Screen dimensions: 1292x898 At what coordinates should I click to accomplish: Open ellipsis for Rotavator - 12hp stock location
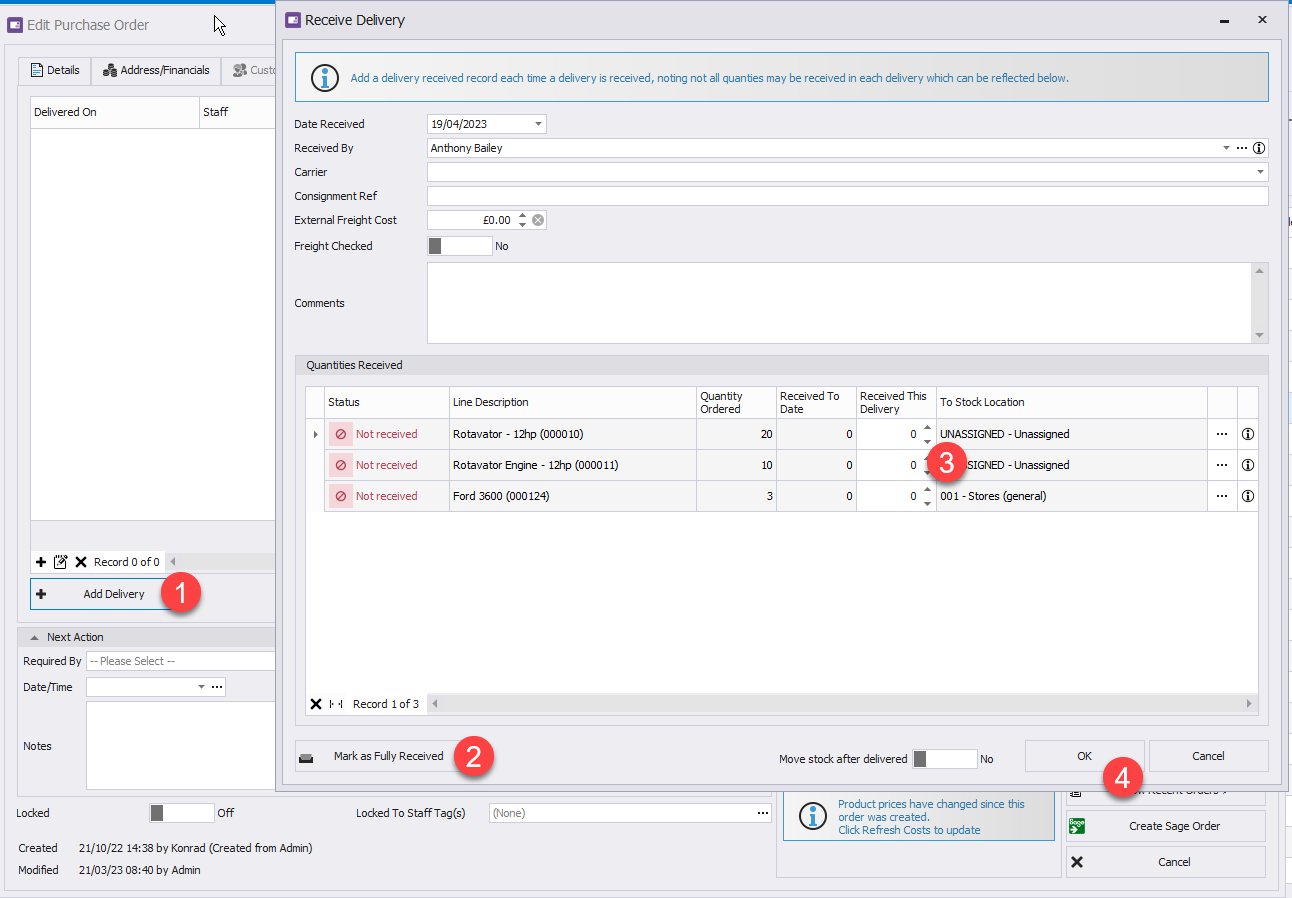coord(1222,434)
